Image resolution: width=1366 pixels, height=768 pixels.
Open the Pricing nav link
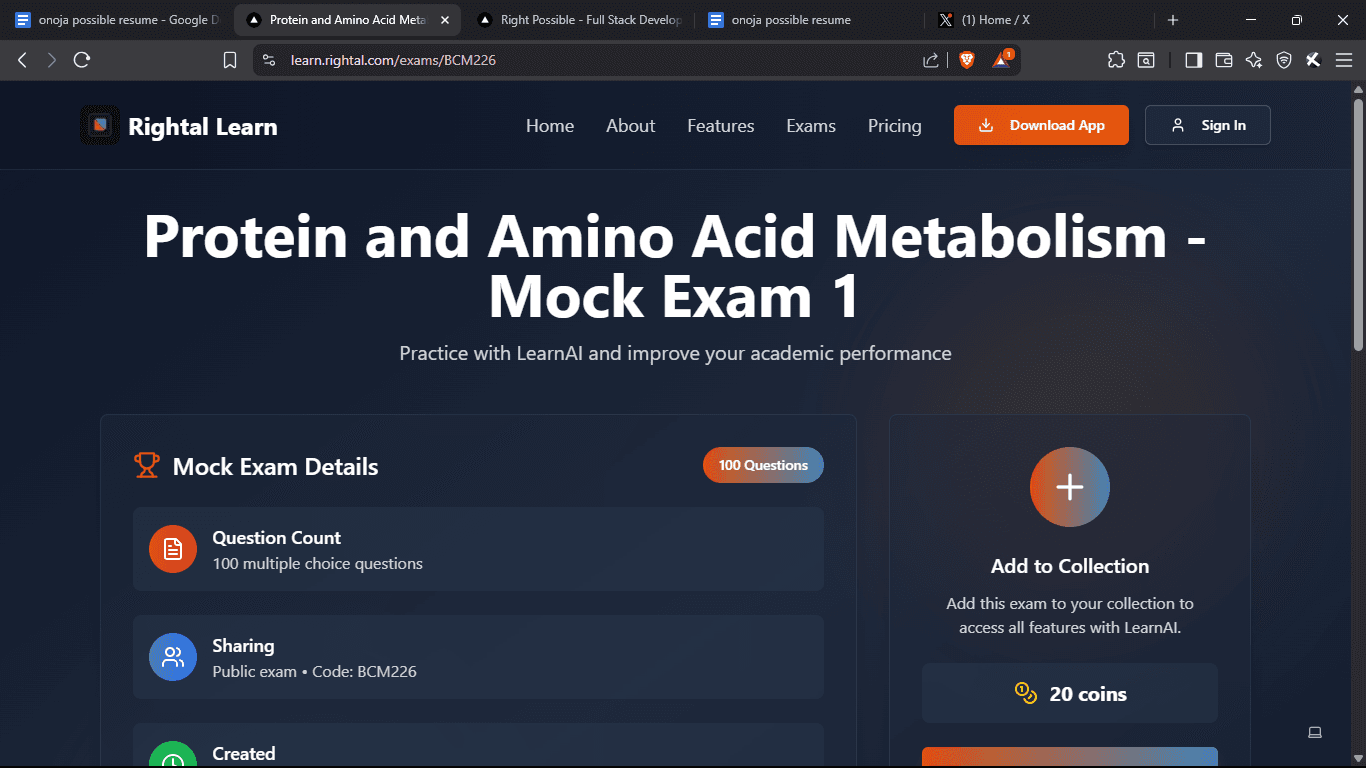tap(895, 126)
